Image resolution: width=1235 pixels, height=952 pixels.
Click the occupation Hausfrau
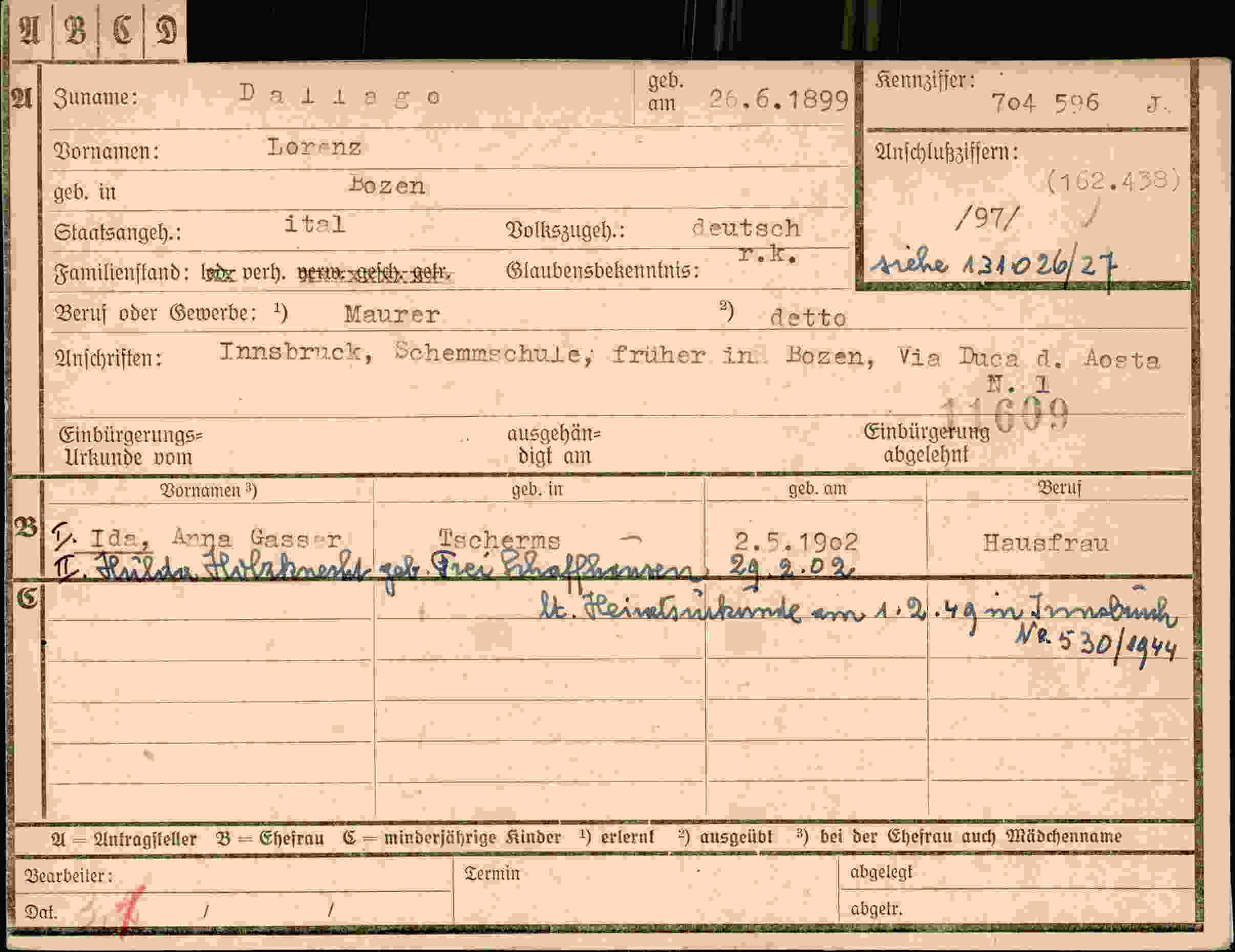coord(1046,543)
